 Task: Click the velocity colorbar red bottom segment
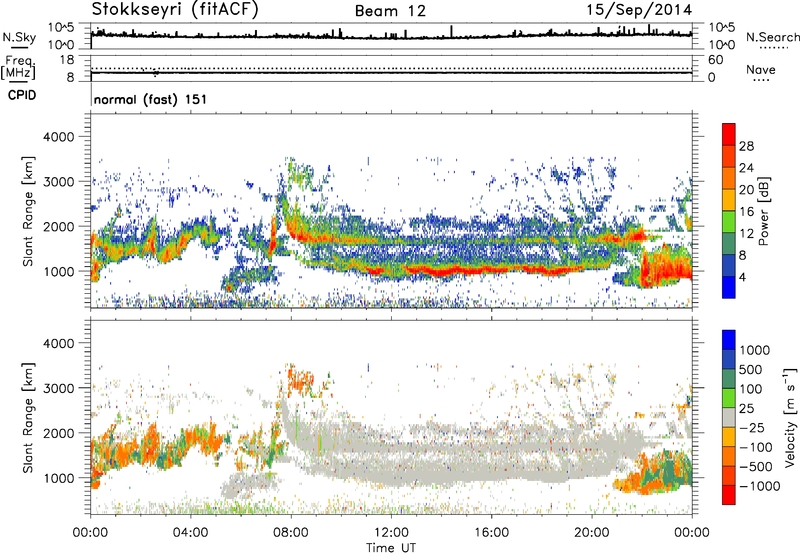729,495
